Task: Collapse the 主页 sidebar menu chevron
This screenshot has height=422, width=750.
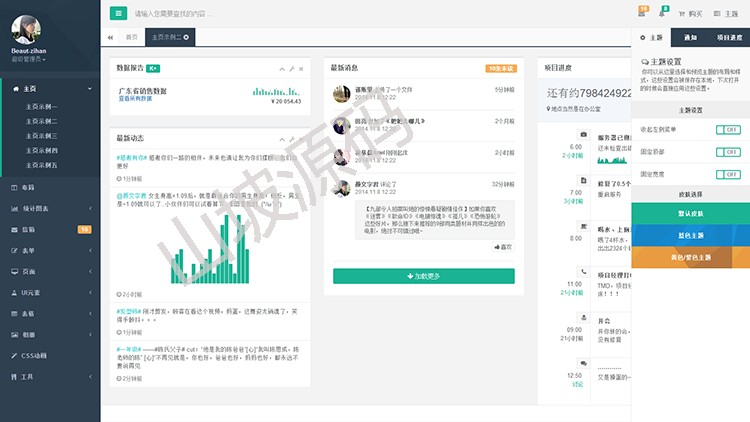Action: click(89, 89)
